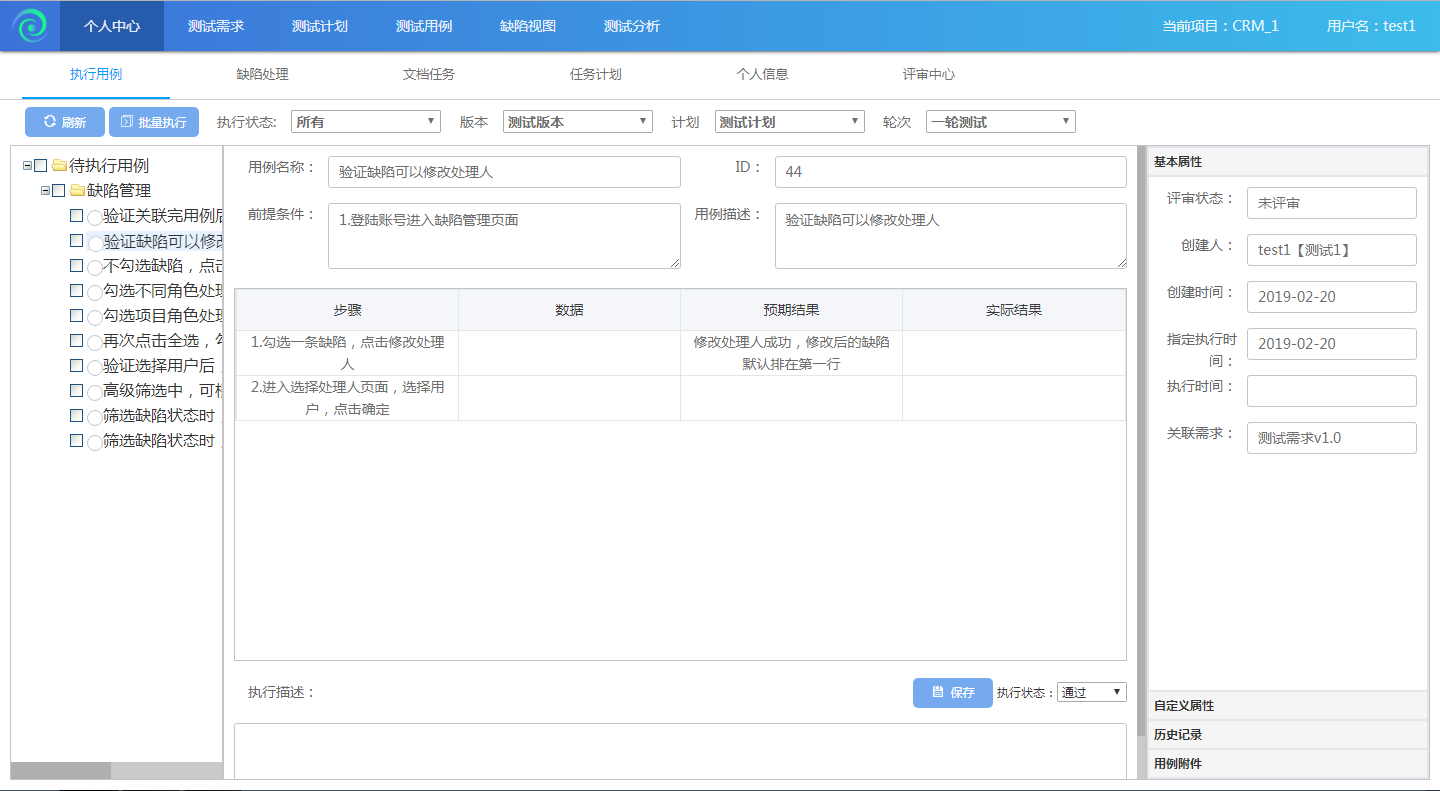Click the 保存 save button
Viewport: 1440px width, 791px height.
click(952, 692)
